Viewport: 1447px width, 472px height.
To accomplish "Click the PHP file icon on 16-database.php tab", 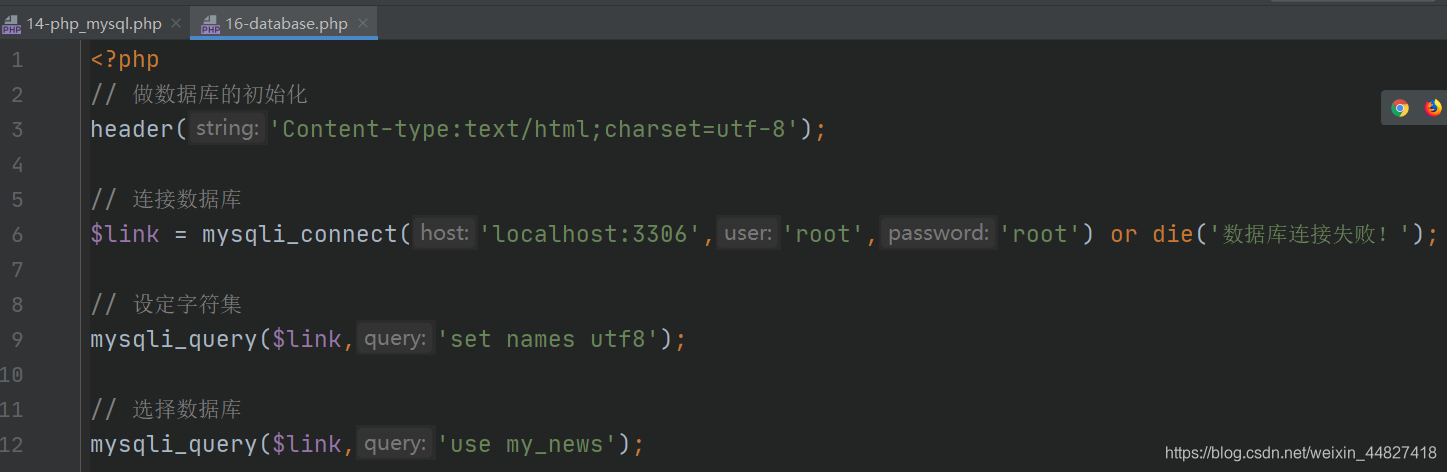I will [210, 24].
